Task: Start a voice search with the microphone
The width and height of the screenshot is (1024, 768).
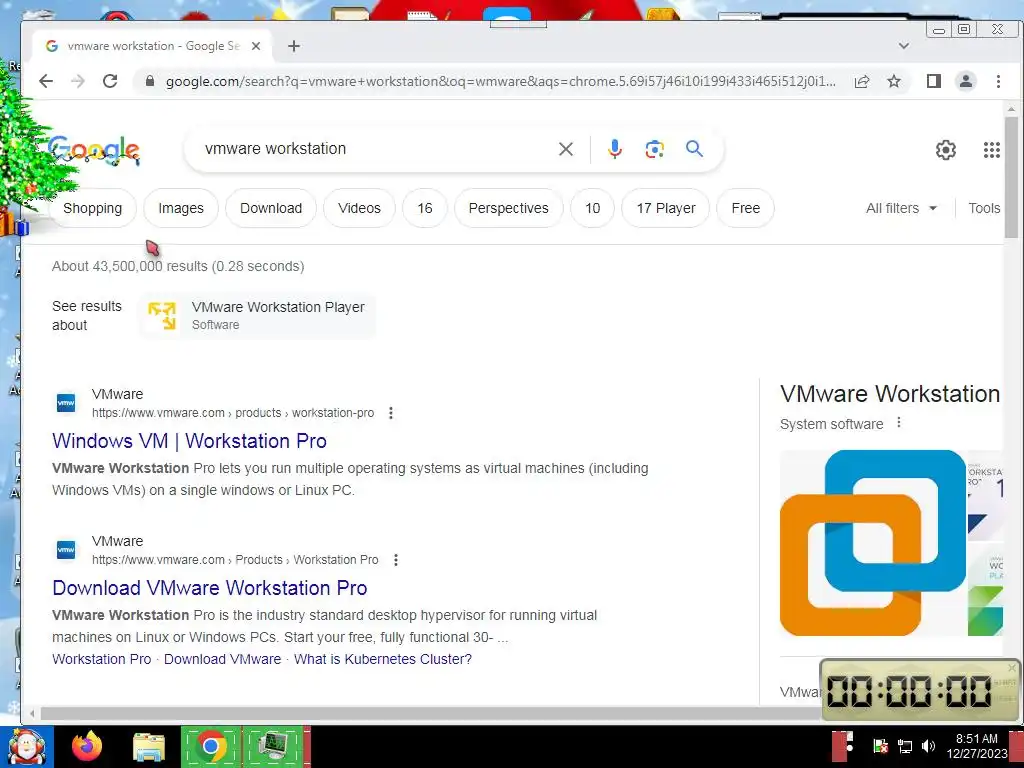Action: point(615,149)
